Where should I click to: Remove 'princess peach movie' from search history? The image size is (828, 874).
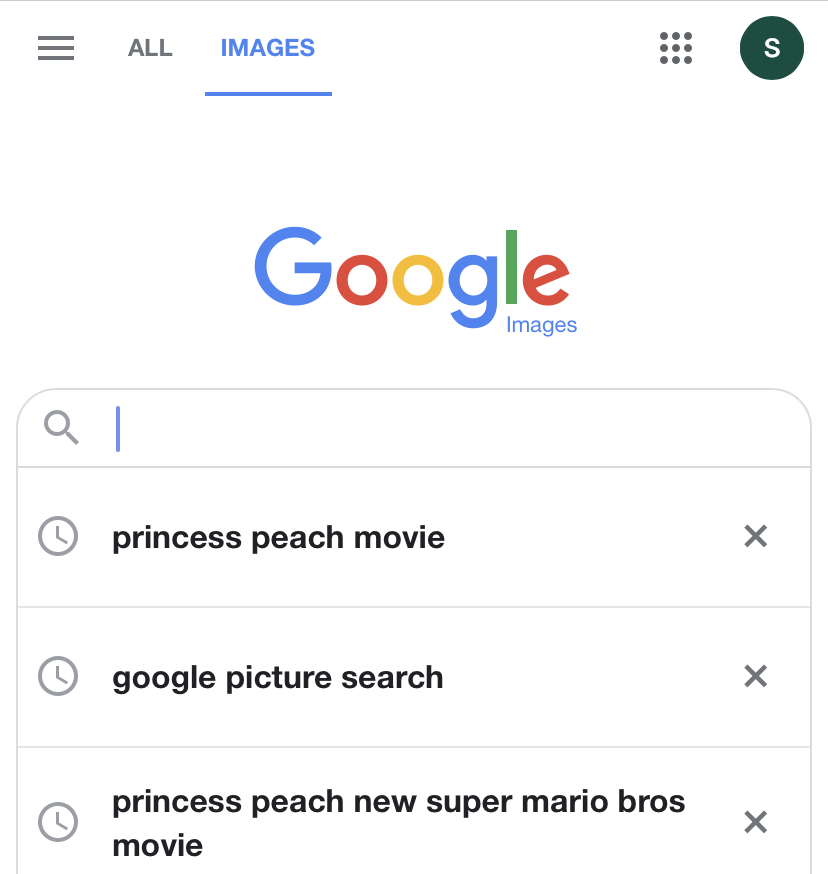[x=756, y=537]
